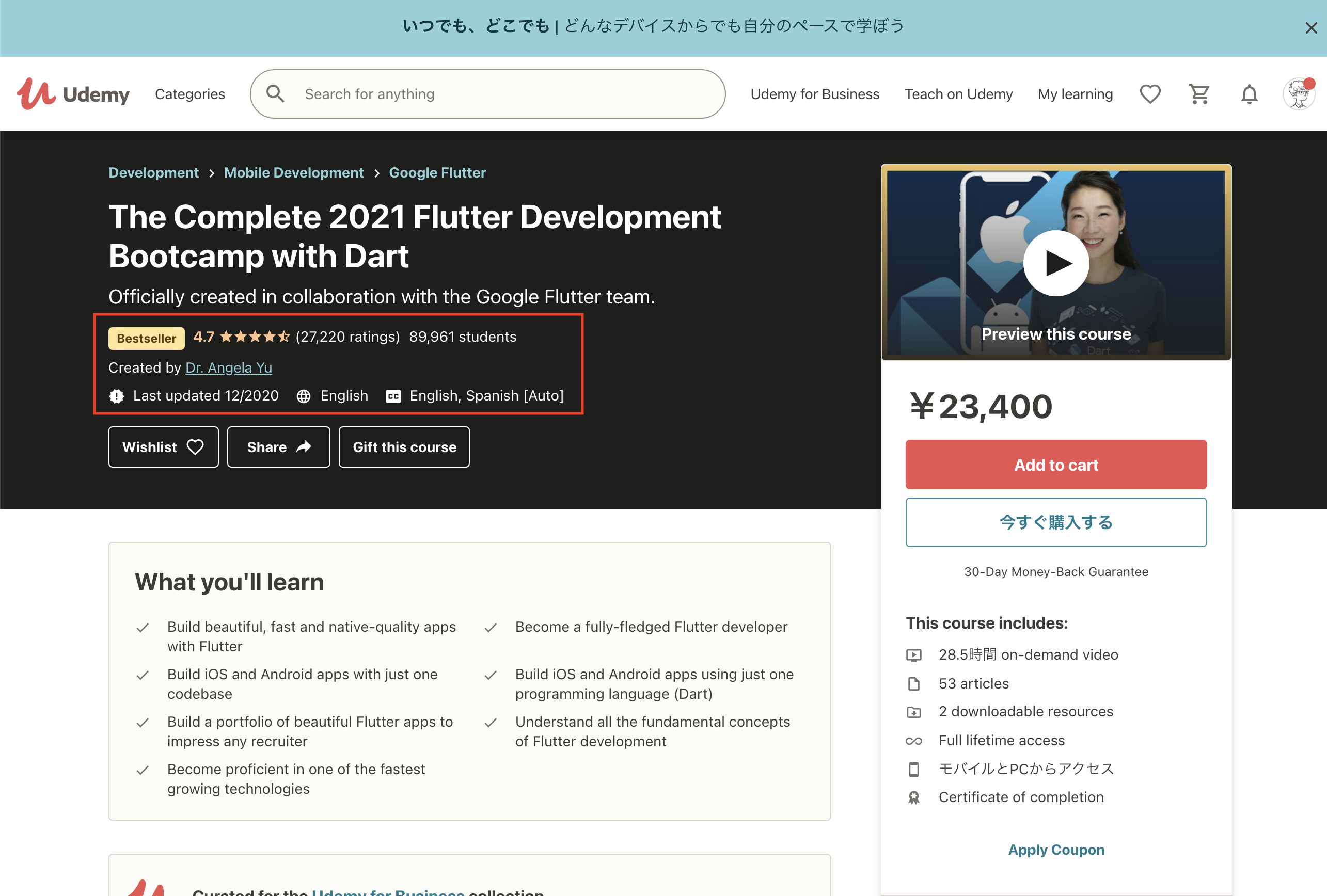This screenshot has width=1327, height=896.
Task: Open the Teach on Udemy link
Action: pyautogui.click(x=958, y=94)
